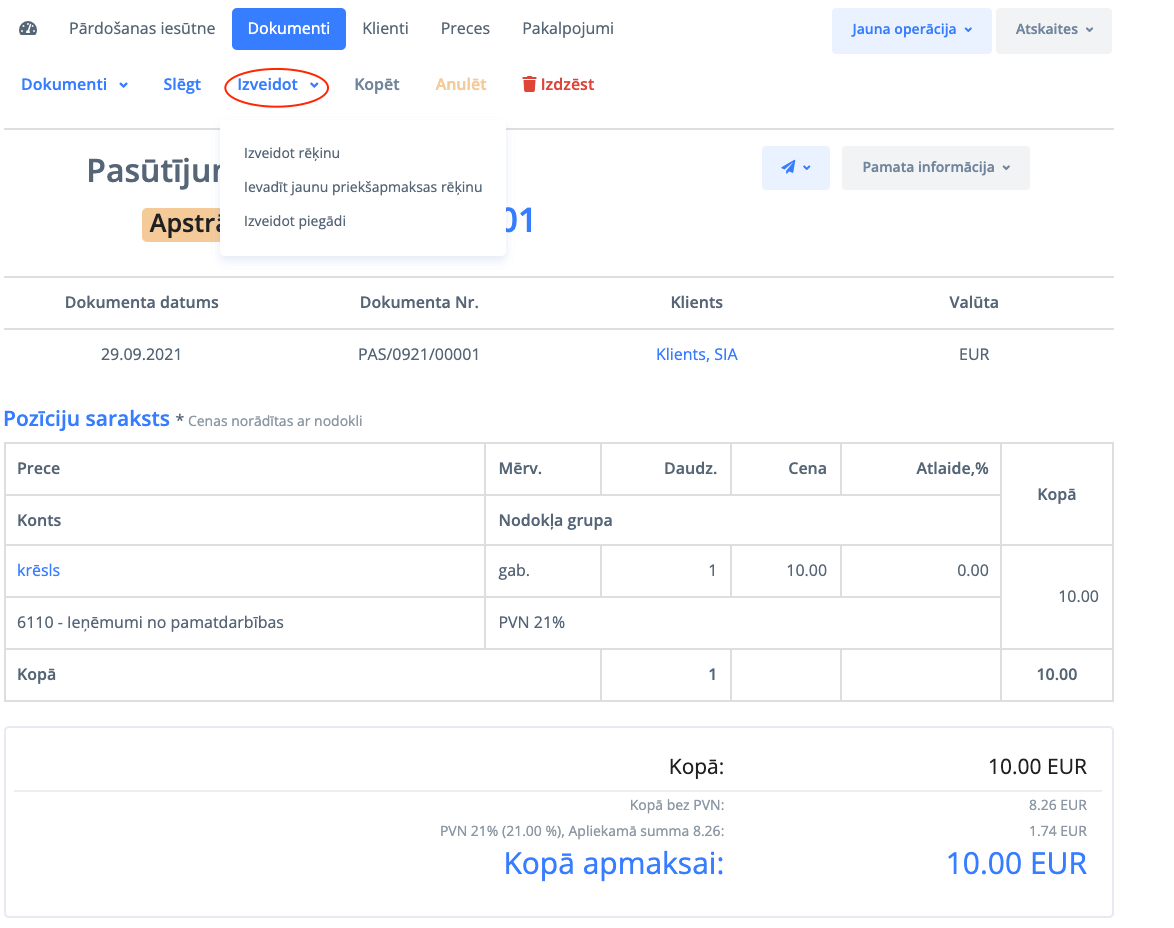Image resolution: width=1174 pixels, height=928 pixels.
Task: Collapse the Izveidot dropdown
Action: click(x=278, y=85)
